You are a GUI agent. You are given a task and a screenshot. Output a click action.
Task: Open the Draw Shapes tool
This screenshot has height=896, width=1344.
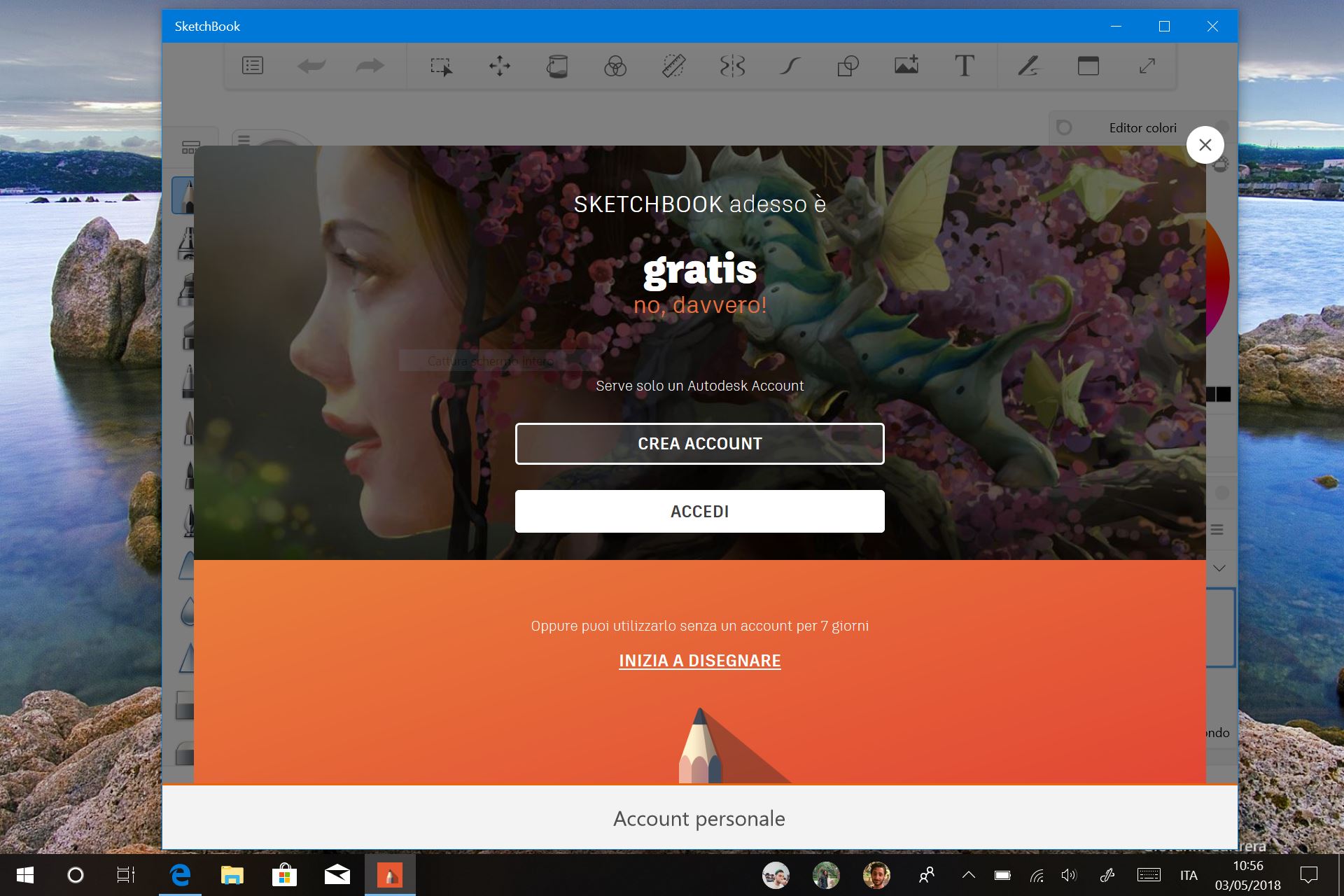click(x=848, y=66)
